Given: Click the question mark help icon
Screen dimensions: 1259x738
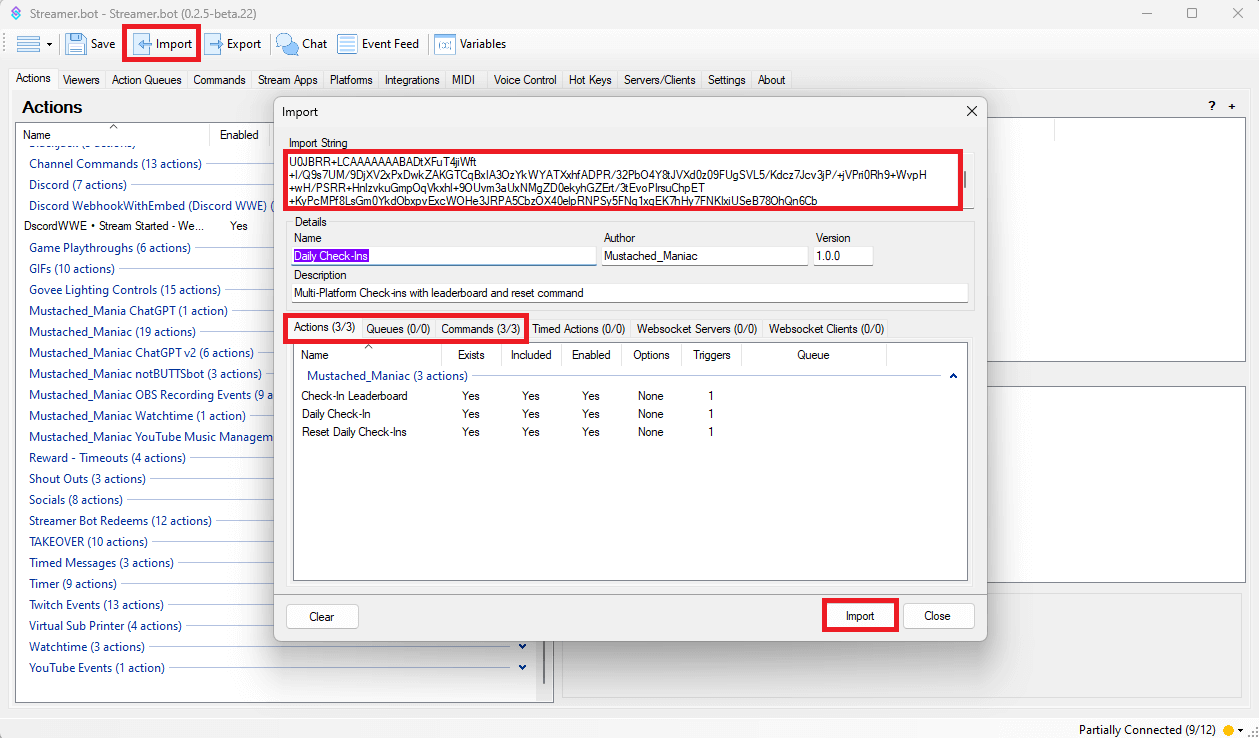Looking at the screenshot, I should 1212,106.
